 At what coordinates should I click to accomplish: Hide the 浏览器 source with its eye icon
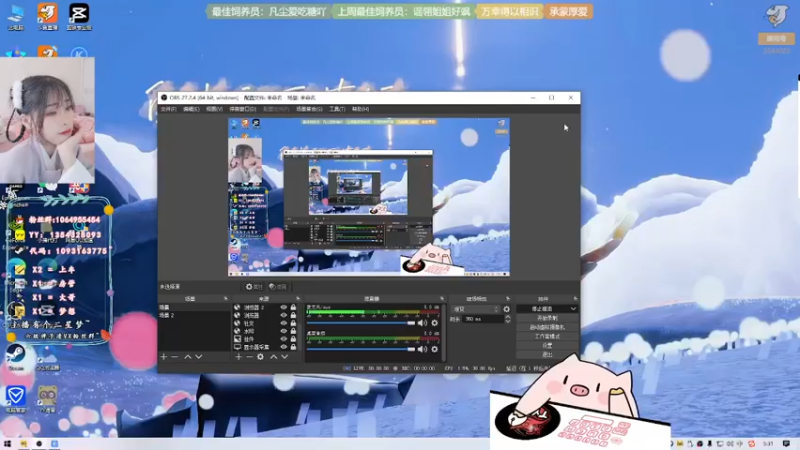(284, 315)
